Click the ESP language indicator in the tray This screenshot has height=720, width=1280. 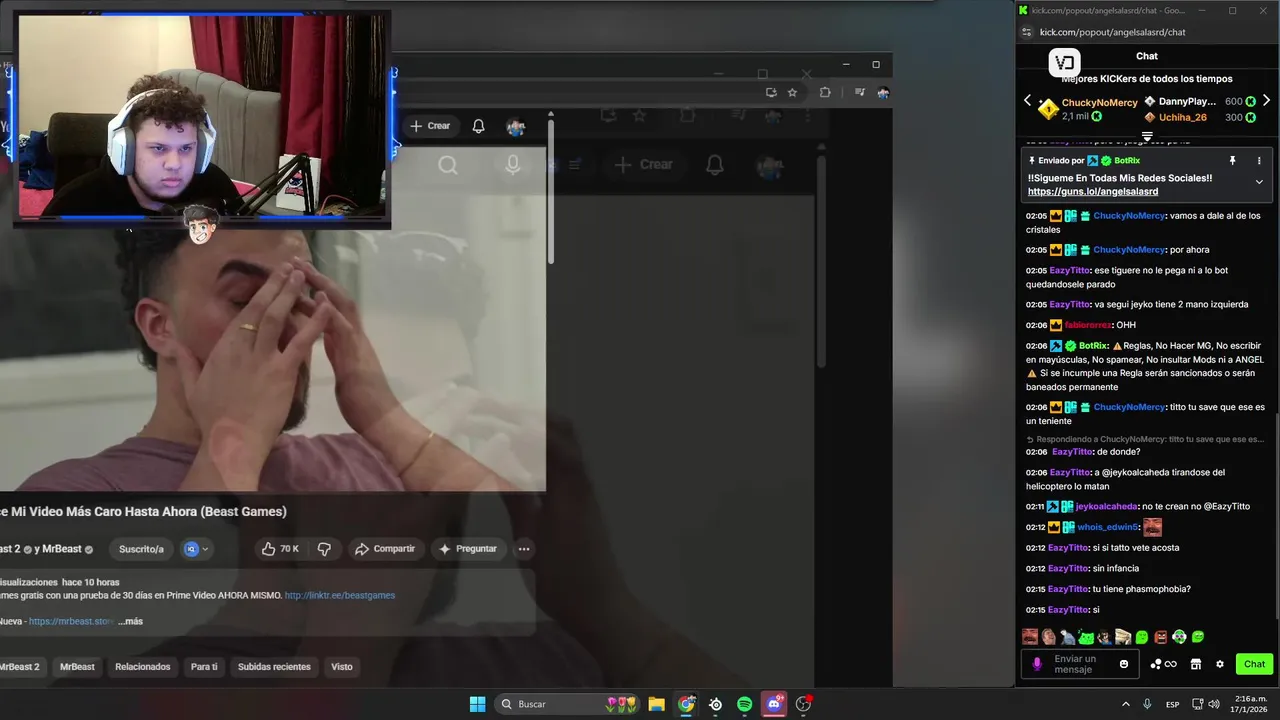coord(1172,704)
